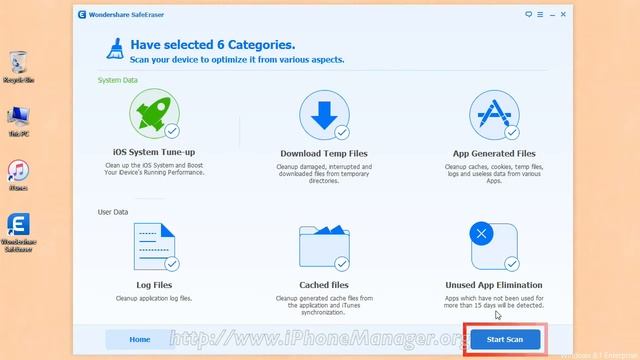Screen dimensions: 640x360
Task: Uncheck the Log Files checkmark
Action: click(172, 264)
